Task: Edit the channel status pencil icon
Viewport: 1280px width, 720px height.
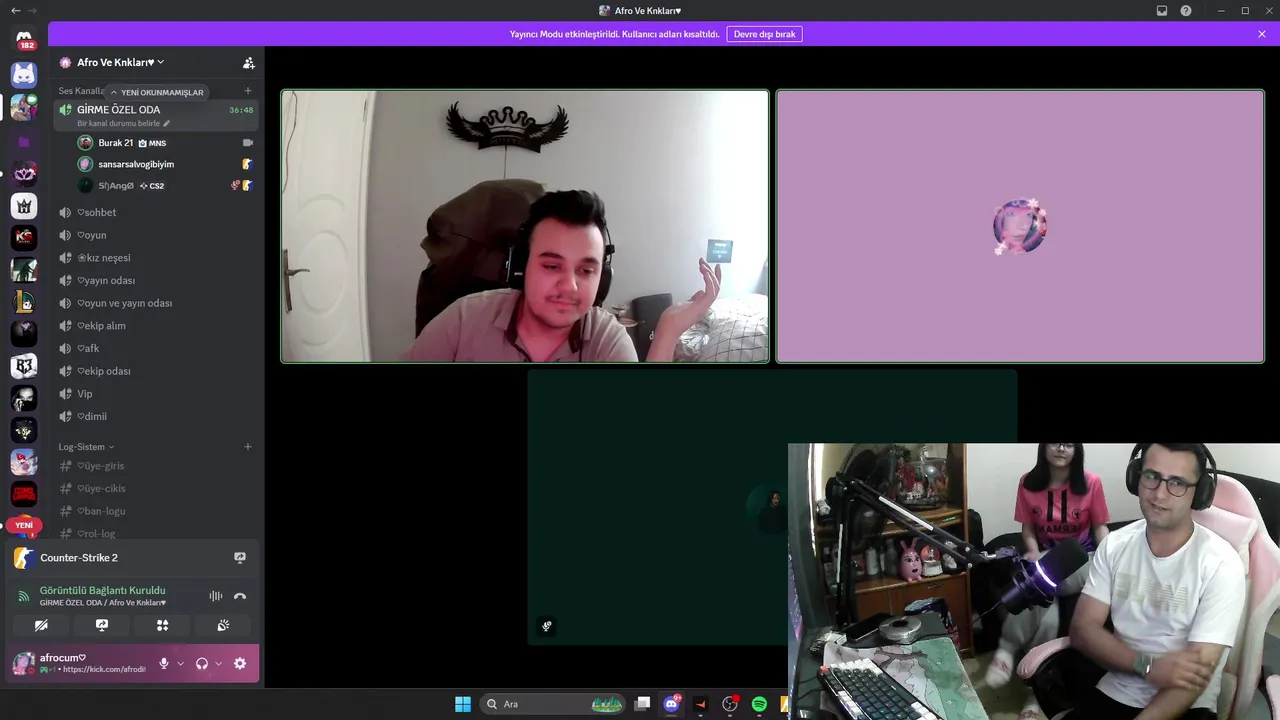Action: click(x=167, y=123)
